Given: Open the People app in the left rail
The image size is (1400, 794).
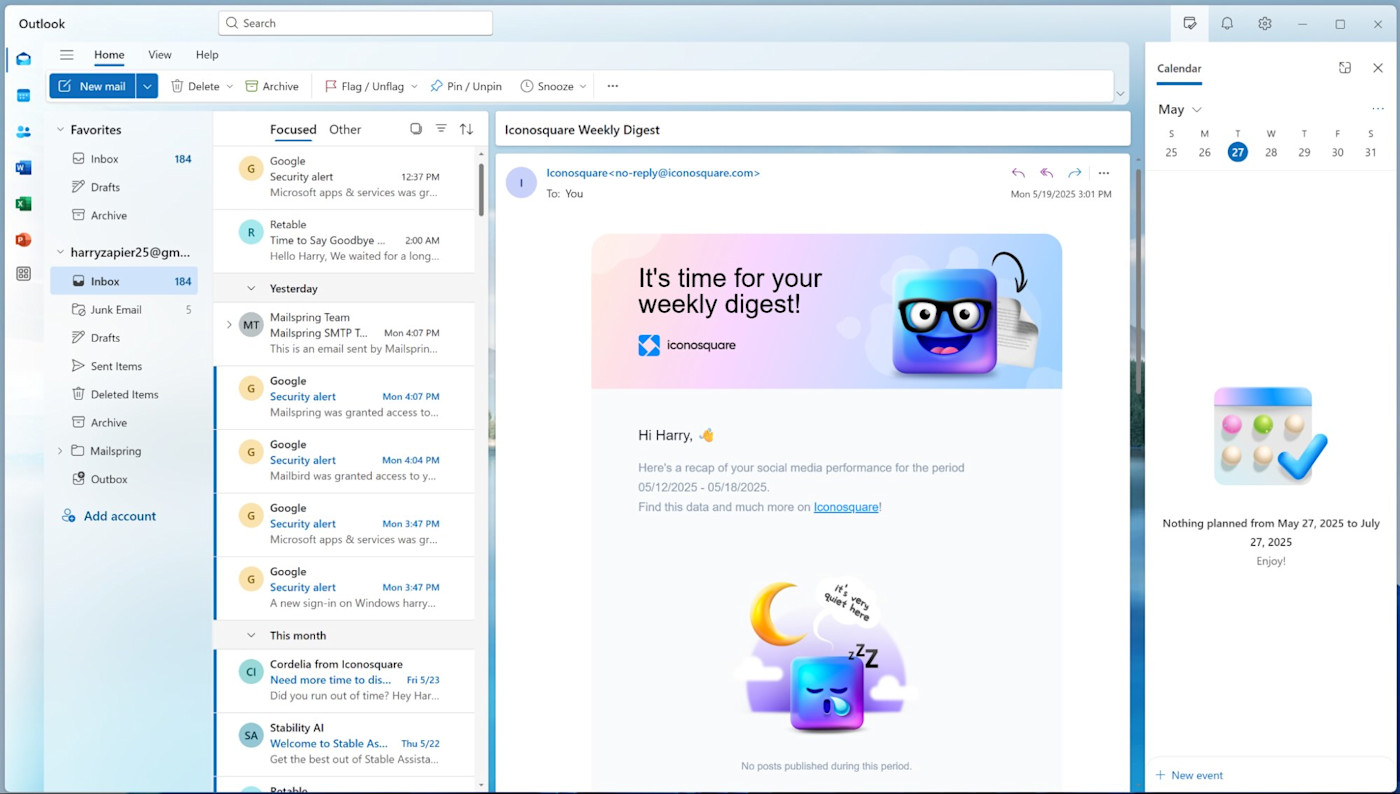Looking at the screenshot, I should [x=23, y=131].
